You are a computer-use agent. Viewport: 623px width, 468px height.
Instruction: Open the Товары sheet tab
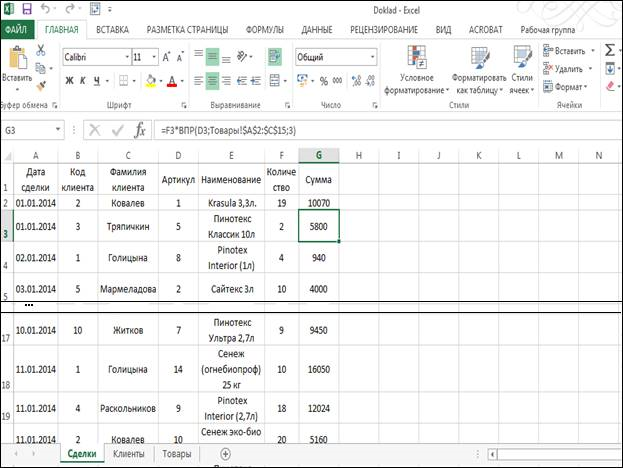[x=177, y=454]
